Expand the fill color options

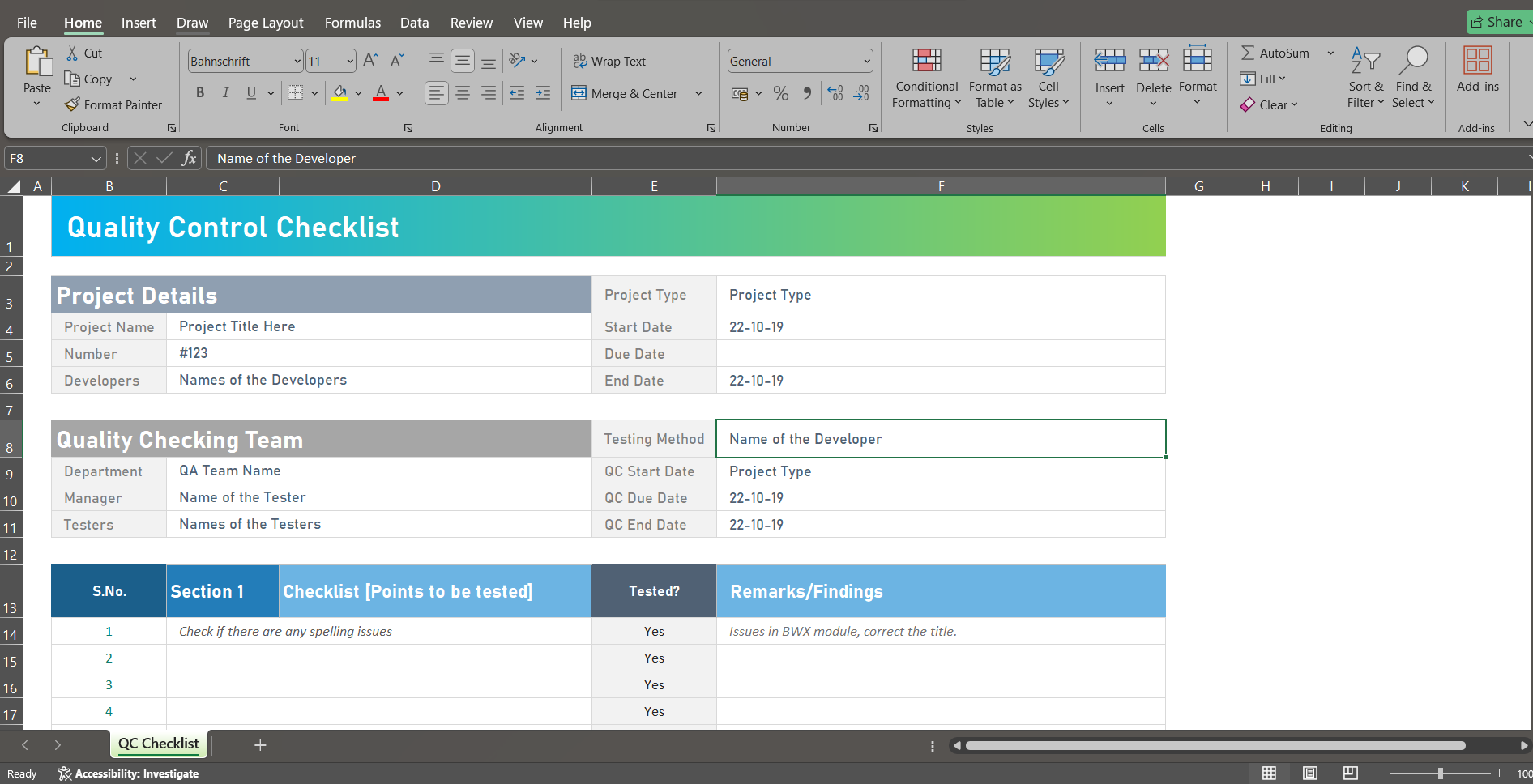click(x=357, y=93)
